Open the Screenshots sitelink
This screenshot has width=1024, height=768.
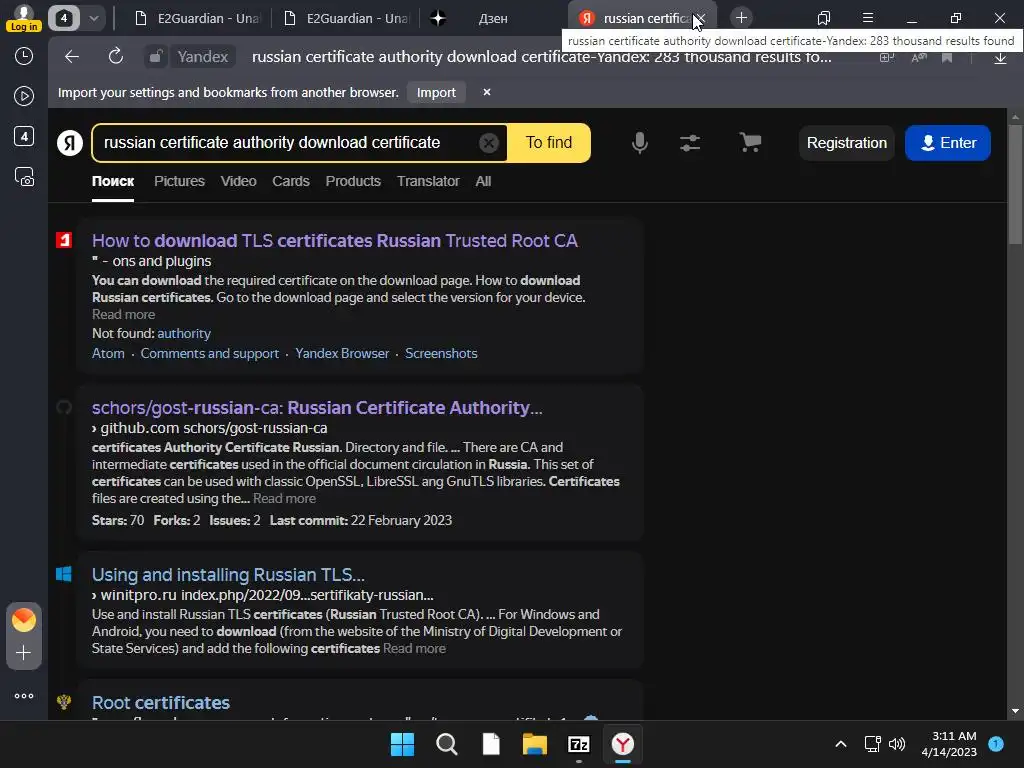pos(441,353)
